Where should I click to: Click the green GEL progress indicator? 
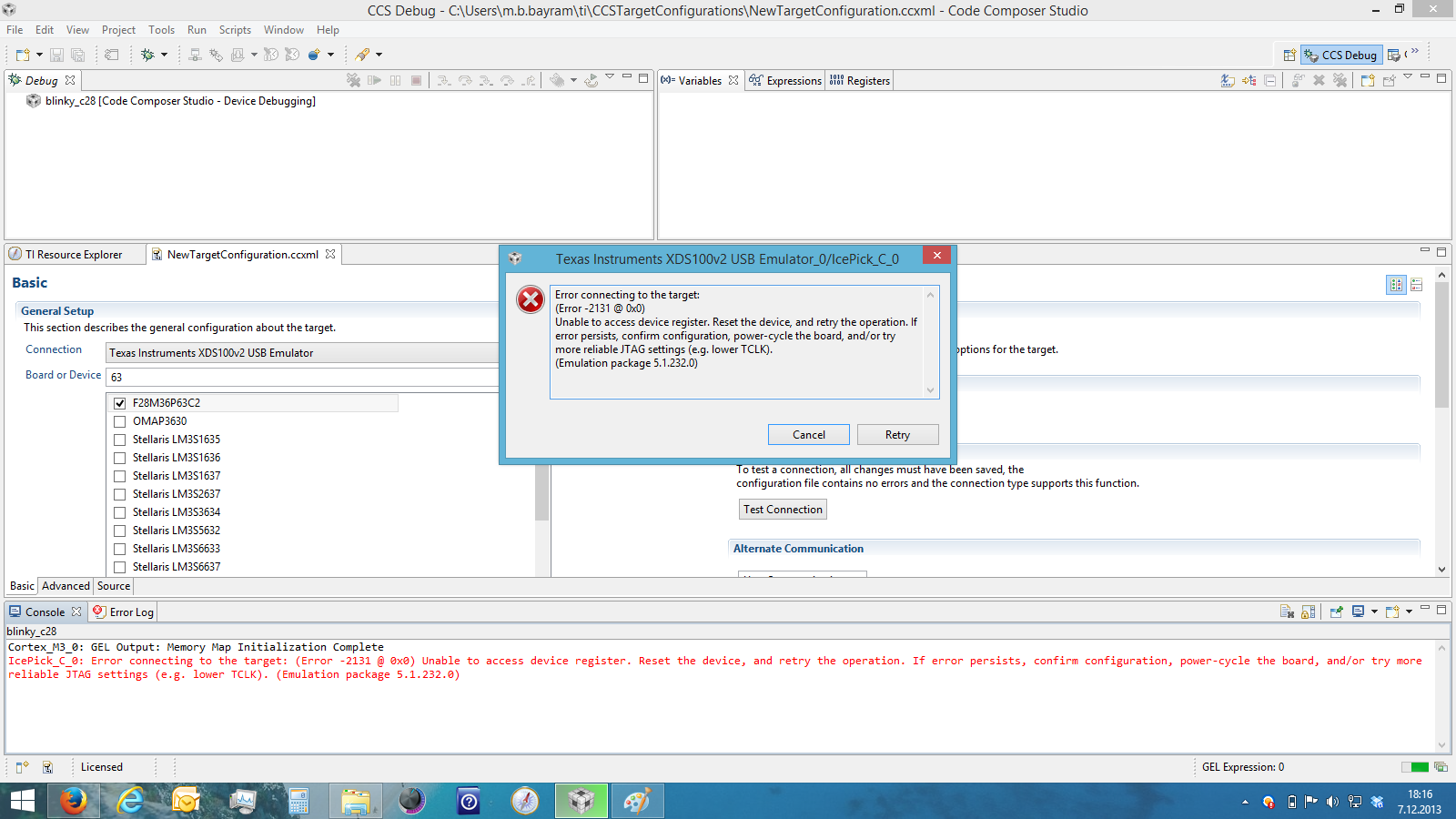pyautogui.click(x=1415, y=767)
